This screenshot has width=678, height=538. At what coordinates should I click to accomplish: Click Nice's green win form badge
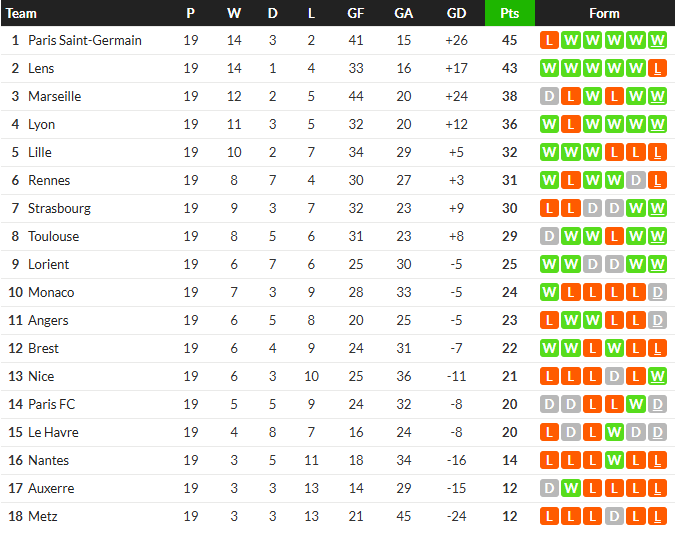pyautogui.click(x=657, y=377)
